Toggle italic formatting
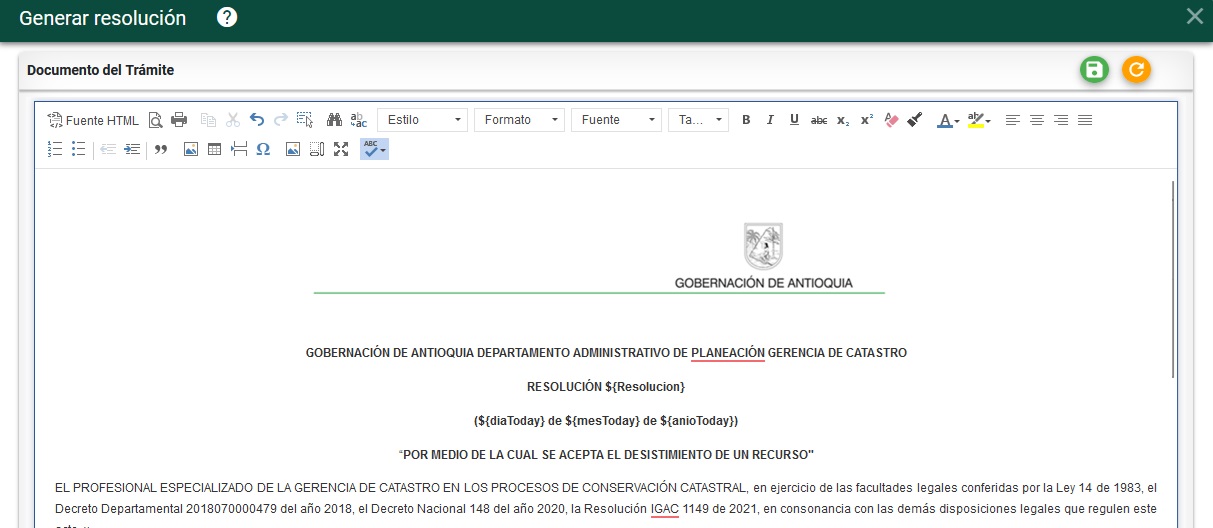Viewport: 1213px width, 528px height. pos(770,120)
